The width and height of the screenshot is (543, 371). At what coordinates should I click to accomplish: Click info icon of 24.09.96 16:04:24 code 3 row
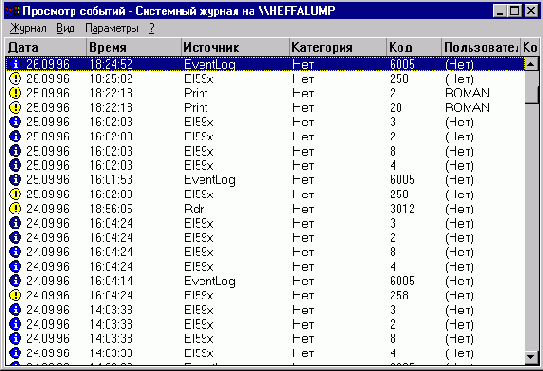[x=15, y=223]
